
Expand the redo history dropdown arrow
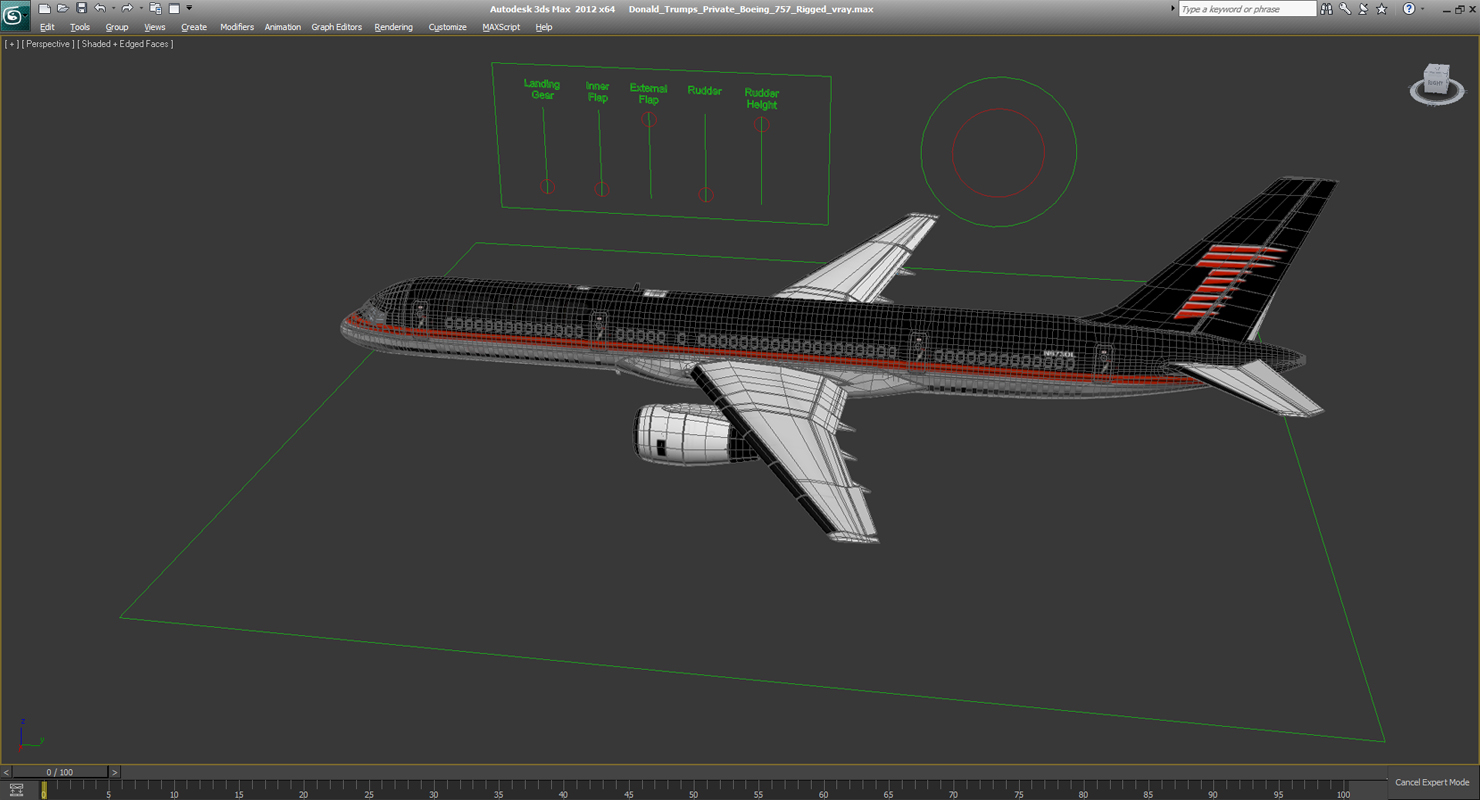tap(141, 9)
